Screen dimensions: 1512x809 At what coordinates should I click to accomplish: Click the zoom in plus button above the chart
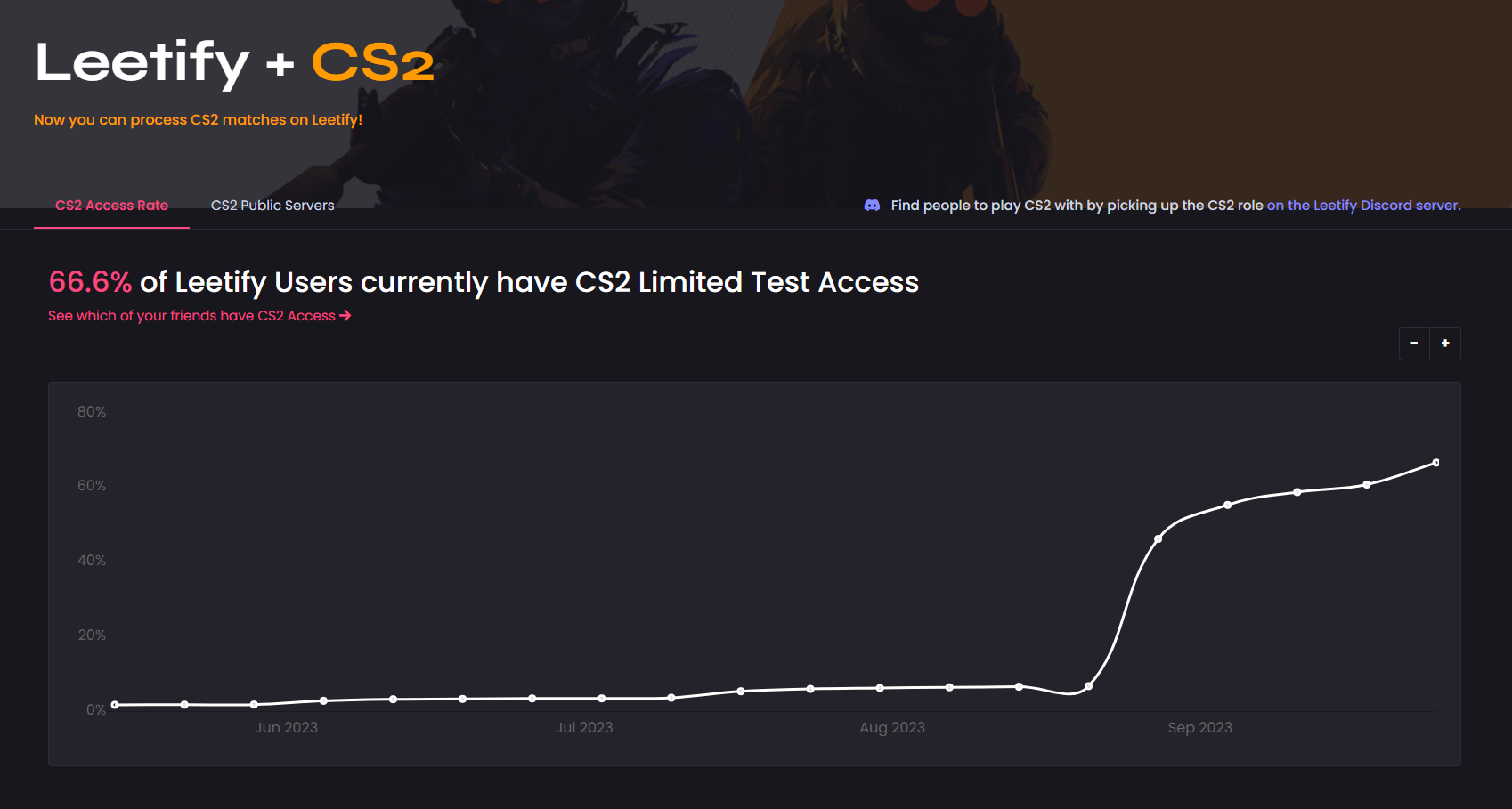click(1445, 344)
